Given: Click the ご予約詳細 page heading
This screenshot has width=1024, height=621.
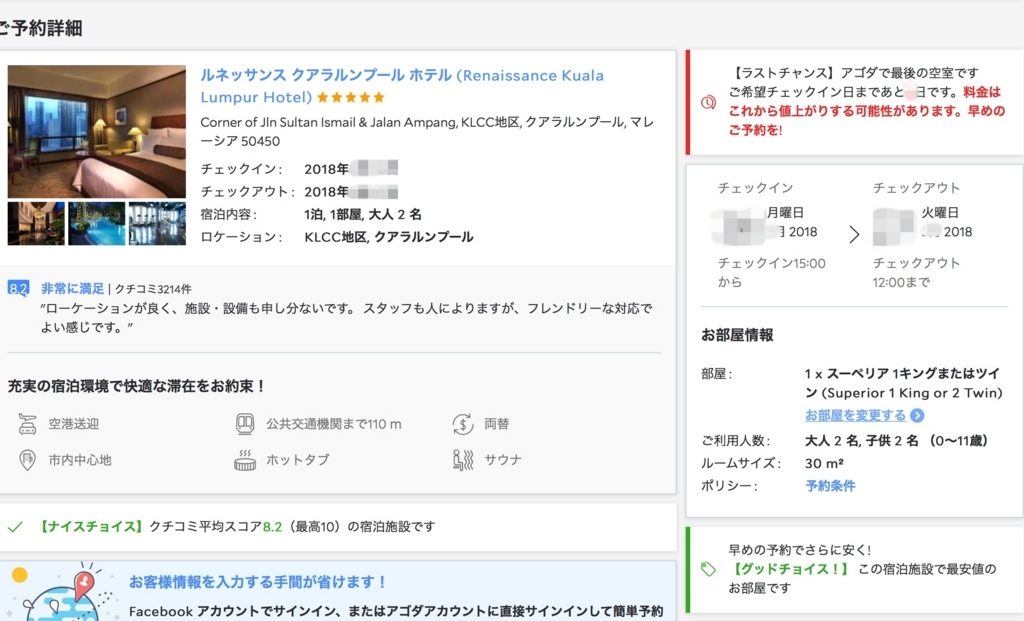Looking at the screenshot, I should pyautogui.click(x=40, y=28).
